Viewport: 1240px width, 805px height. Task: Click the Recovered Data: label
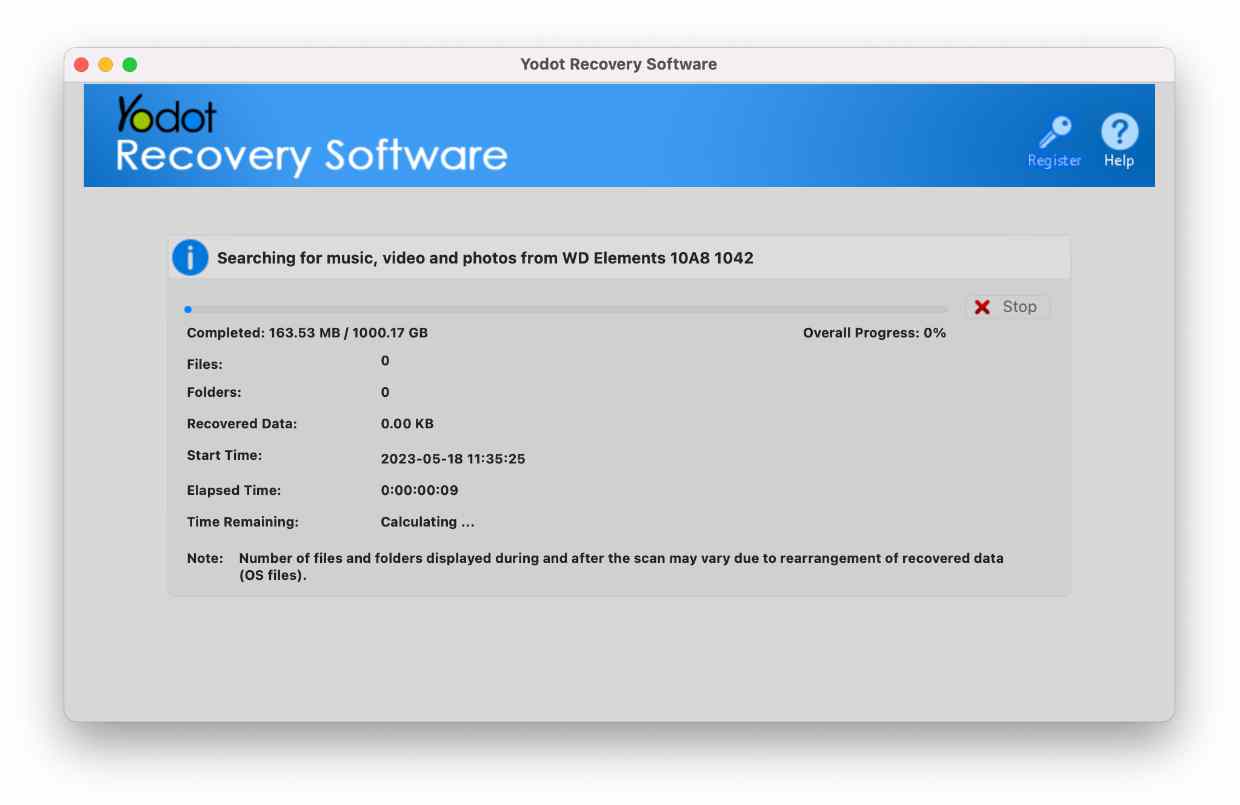pyautogui.click(x=242, y=424)
